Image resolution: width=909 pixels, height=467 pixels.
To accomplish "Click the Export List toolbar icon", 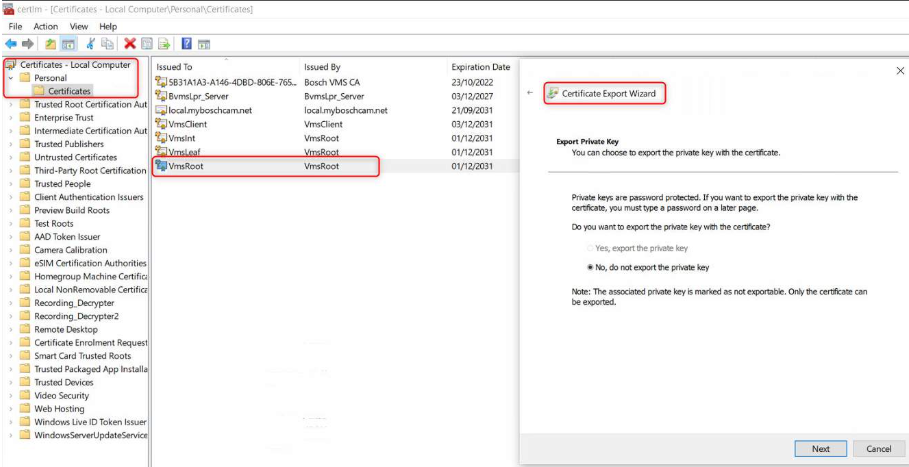I will click(164, 44).
